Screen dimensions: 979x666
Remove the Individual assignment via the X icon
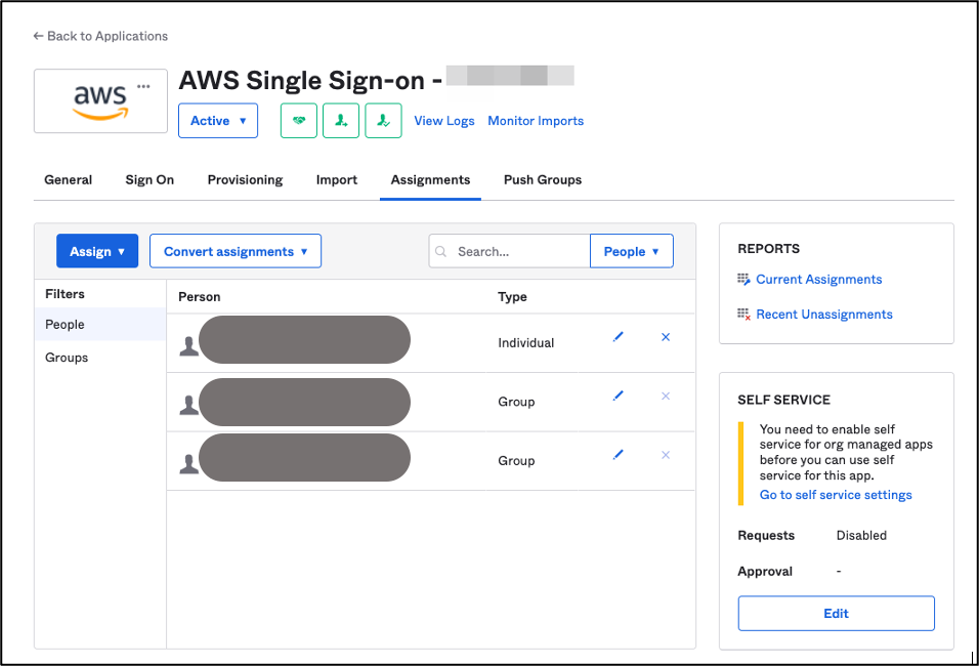coord(665,337)
